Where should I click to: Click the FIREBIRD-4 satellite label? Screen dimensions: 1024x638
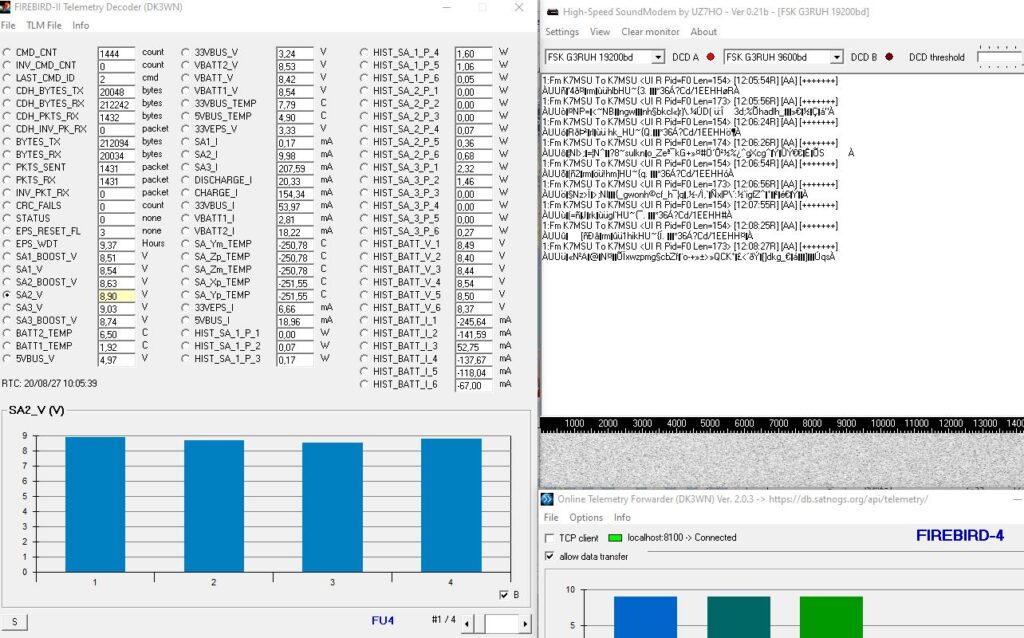pyautogui.click(x=959, y=535)
